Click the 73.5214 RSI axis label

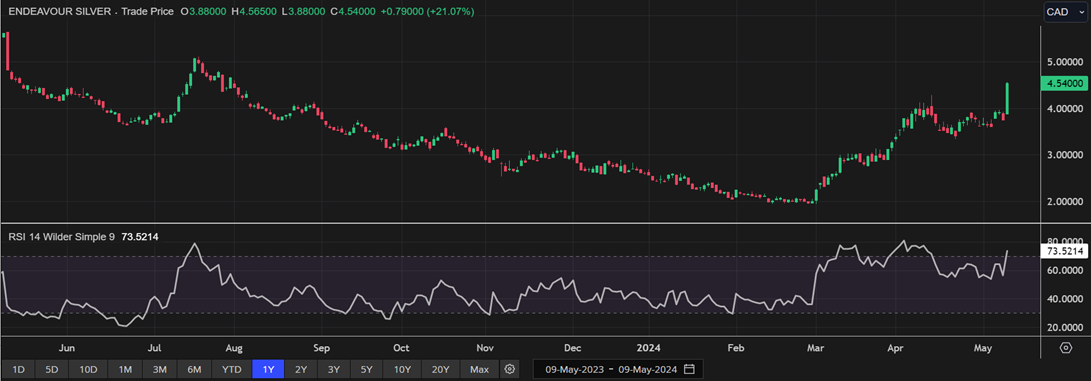click(x=1065, y=251)
